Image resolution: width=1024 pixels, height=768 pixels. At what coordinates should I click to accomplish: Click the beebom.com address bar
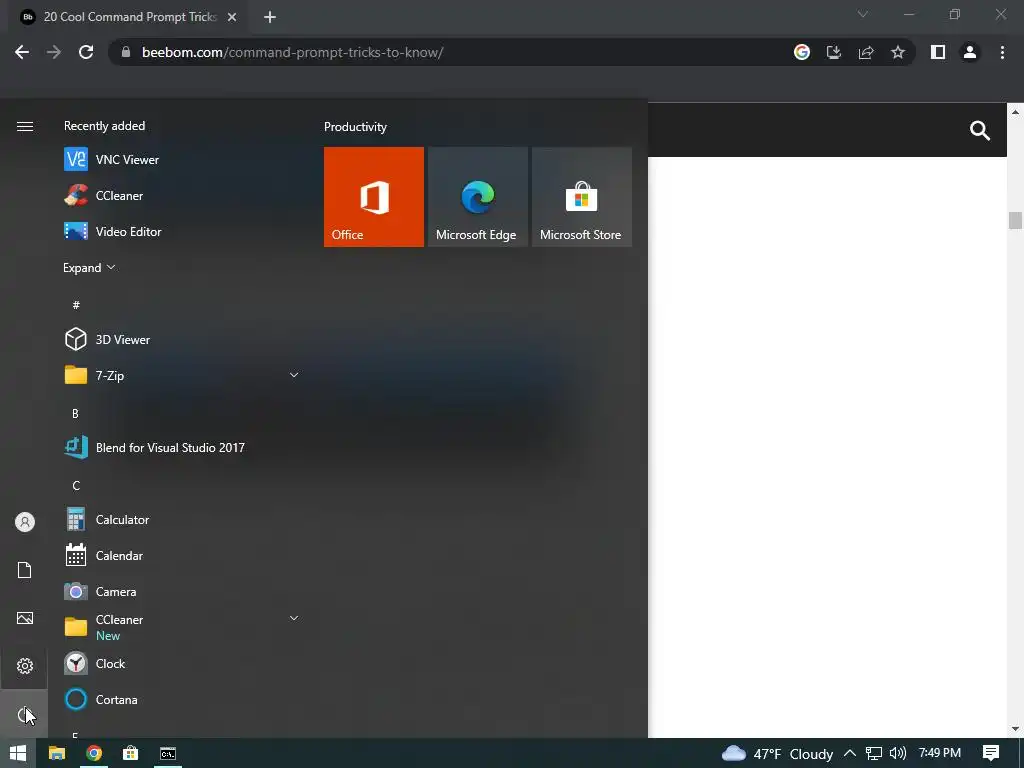[x=451, y=52]
